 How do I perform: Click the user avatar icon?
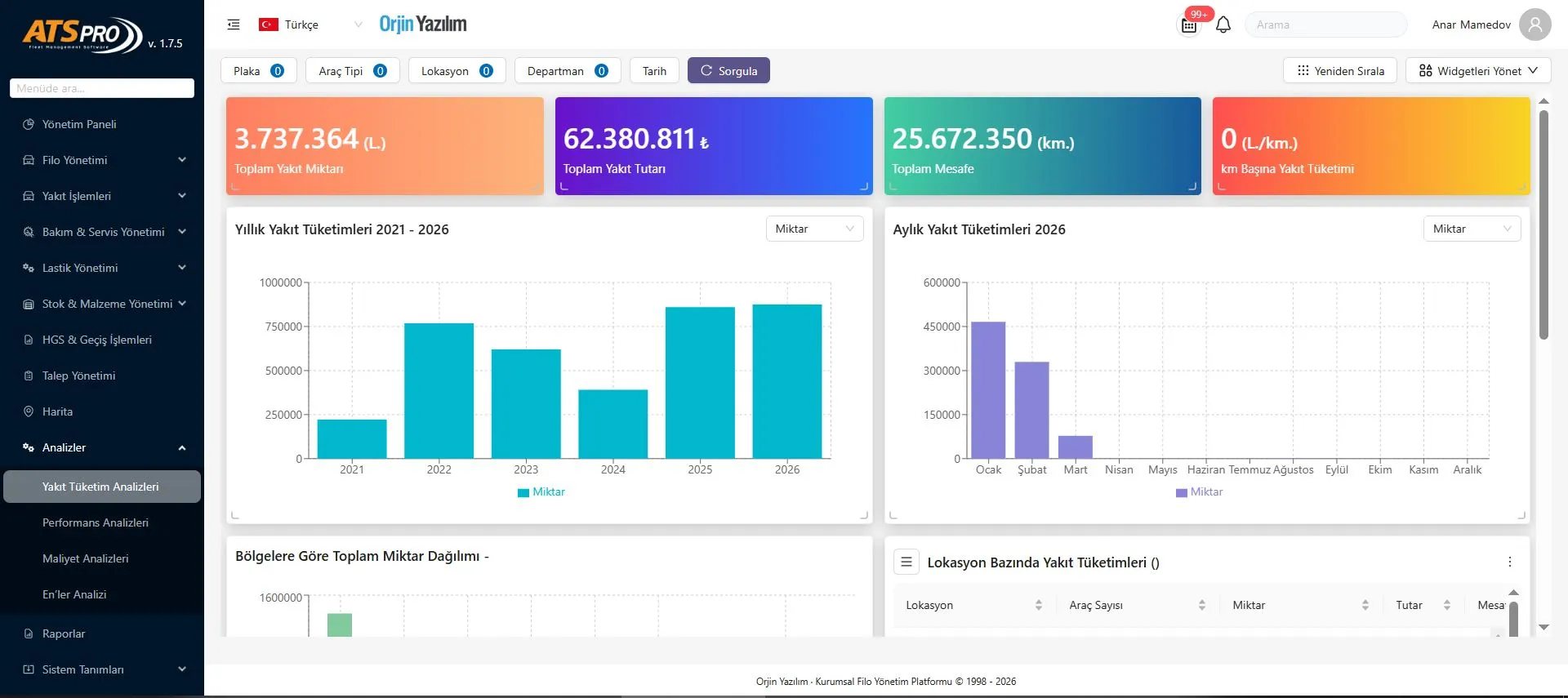[1535, 24]
